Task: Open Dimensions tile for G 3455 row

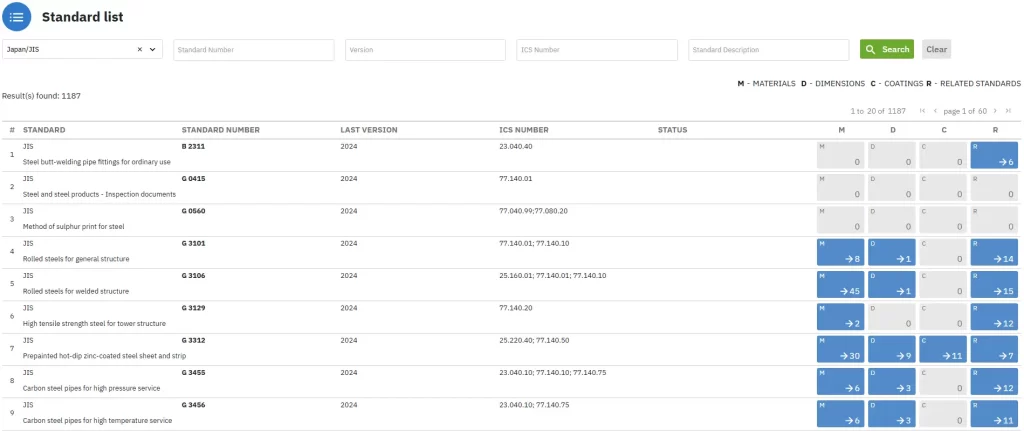Action: [x=891, y=381]
